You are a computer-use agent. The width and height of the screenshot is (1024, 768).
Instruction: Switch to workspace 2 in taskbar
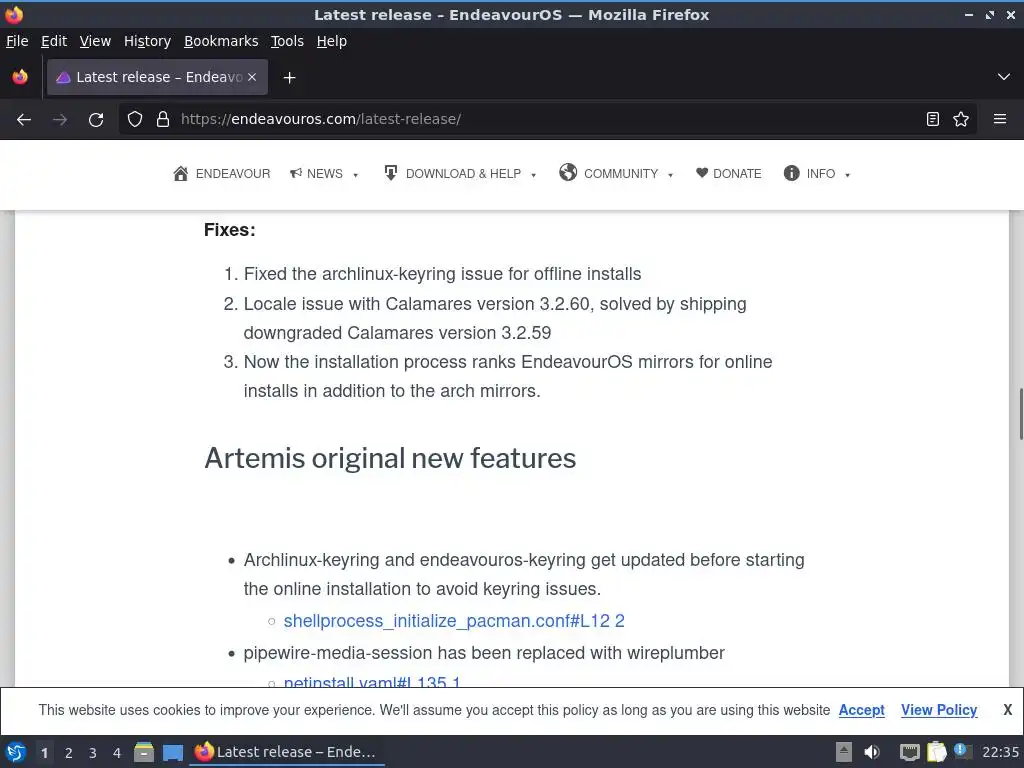(69, 753)
